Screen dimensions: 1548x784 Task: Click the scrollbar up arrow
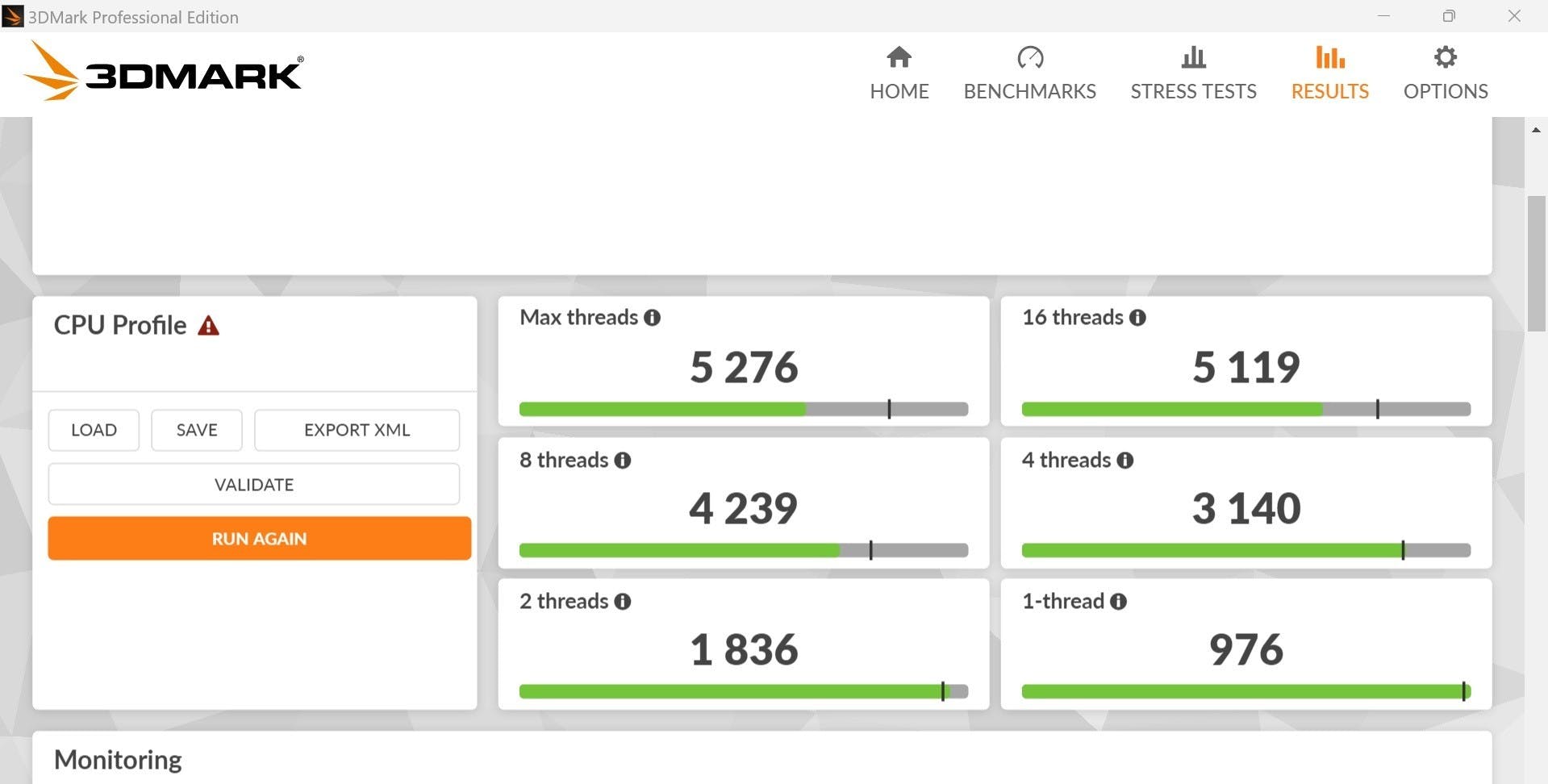click(x=1536, y=130)
